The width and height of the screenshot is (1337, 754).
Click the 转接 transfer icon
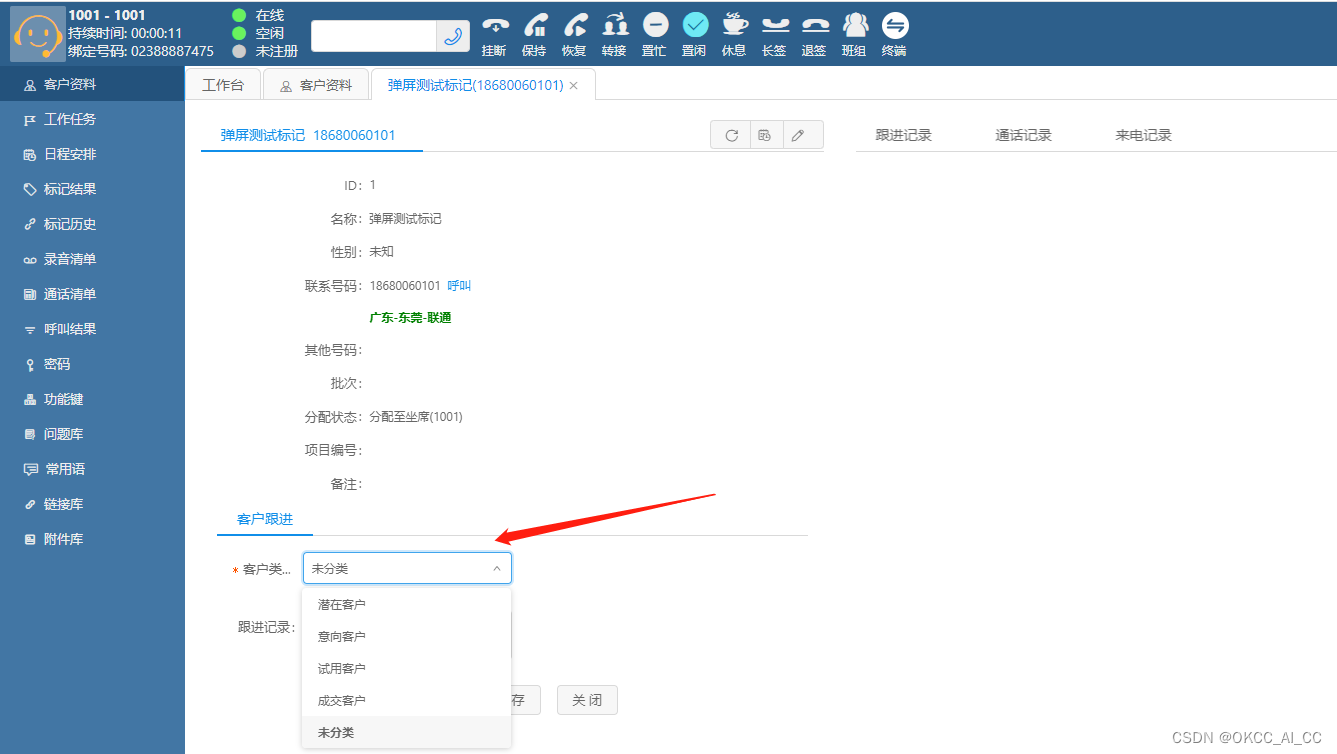click(614, 27)
